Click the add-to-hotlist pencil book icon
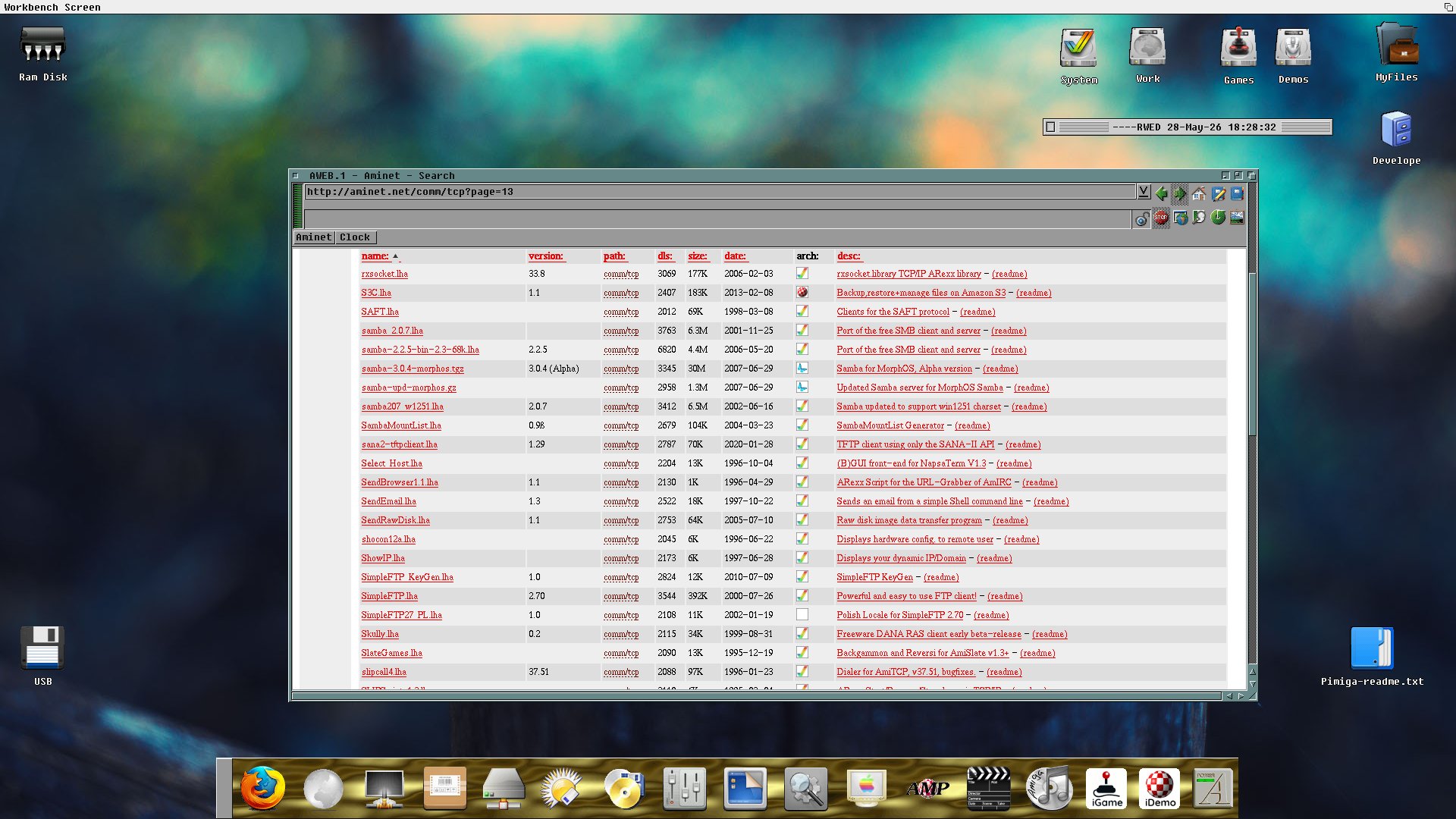 (1218, 193)
